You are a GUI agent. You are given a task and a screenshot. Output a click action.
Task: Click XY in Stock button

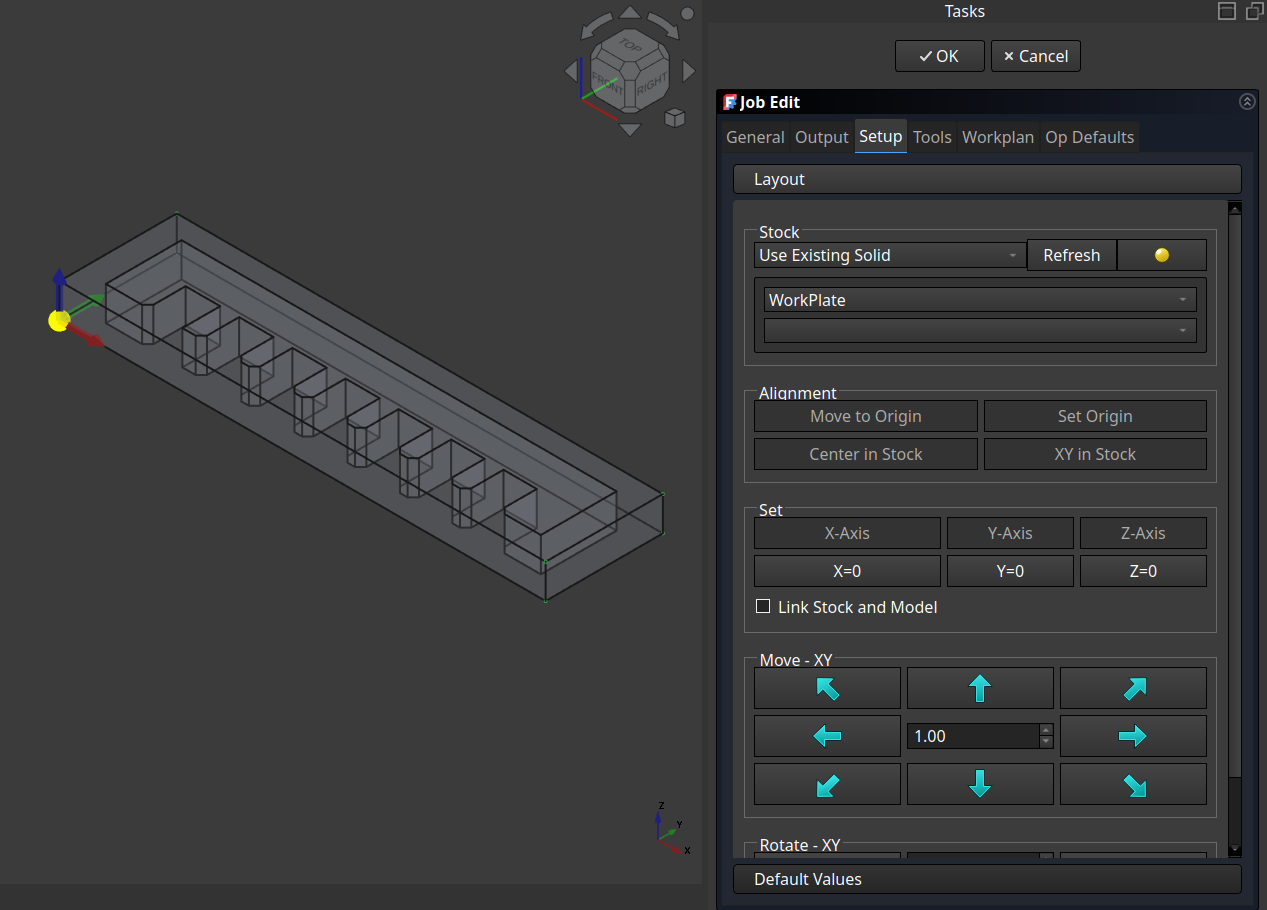pos(1095,454)
